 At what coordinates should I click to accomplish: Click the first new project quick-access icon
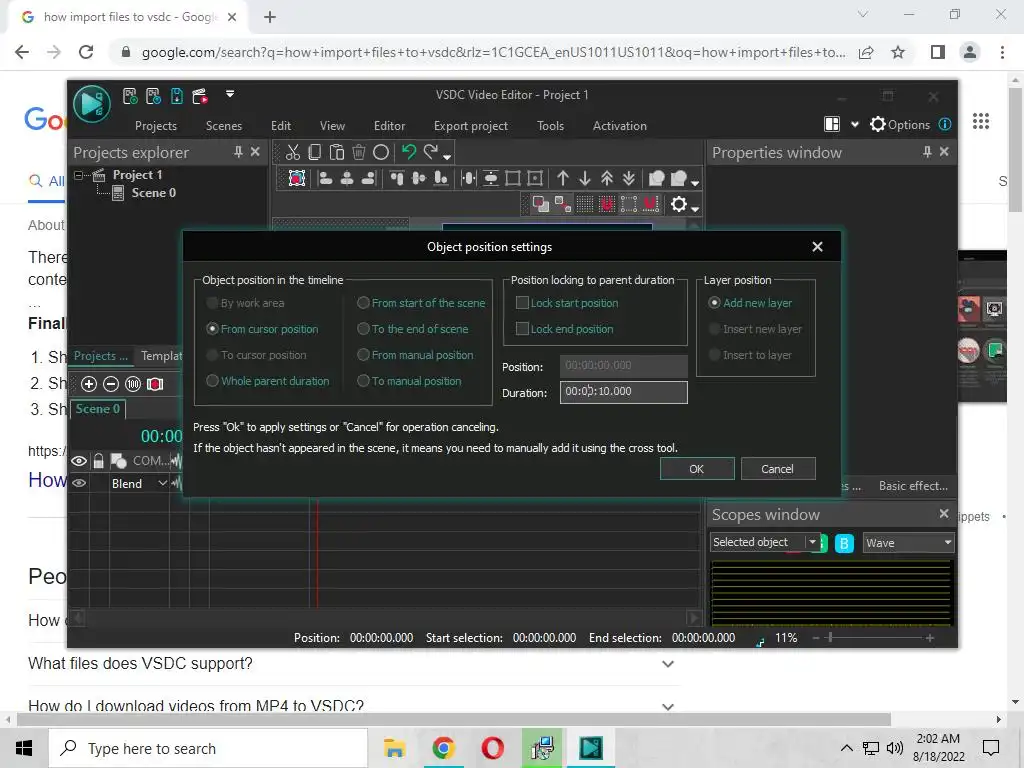pyautogui.click(x=131, y=97)
